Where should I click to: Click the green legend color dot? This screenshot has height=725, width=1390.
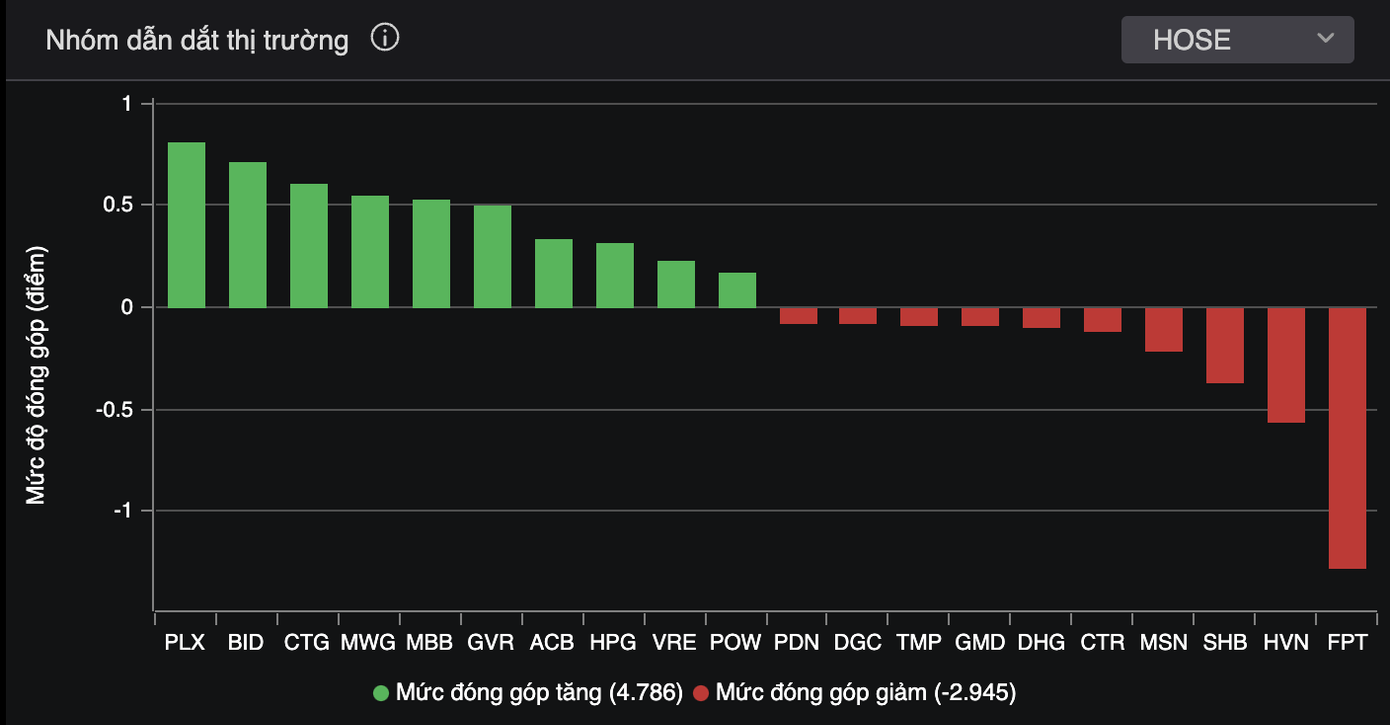(381, 693)
